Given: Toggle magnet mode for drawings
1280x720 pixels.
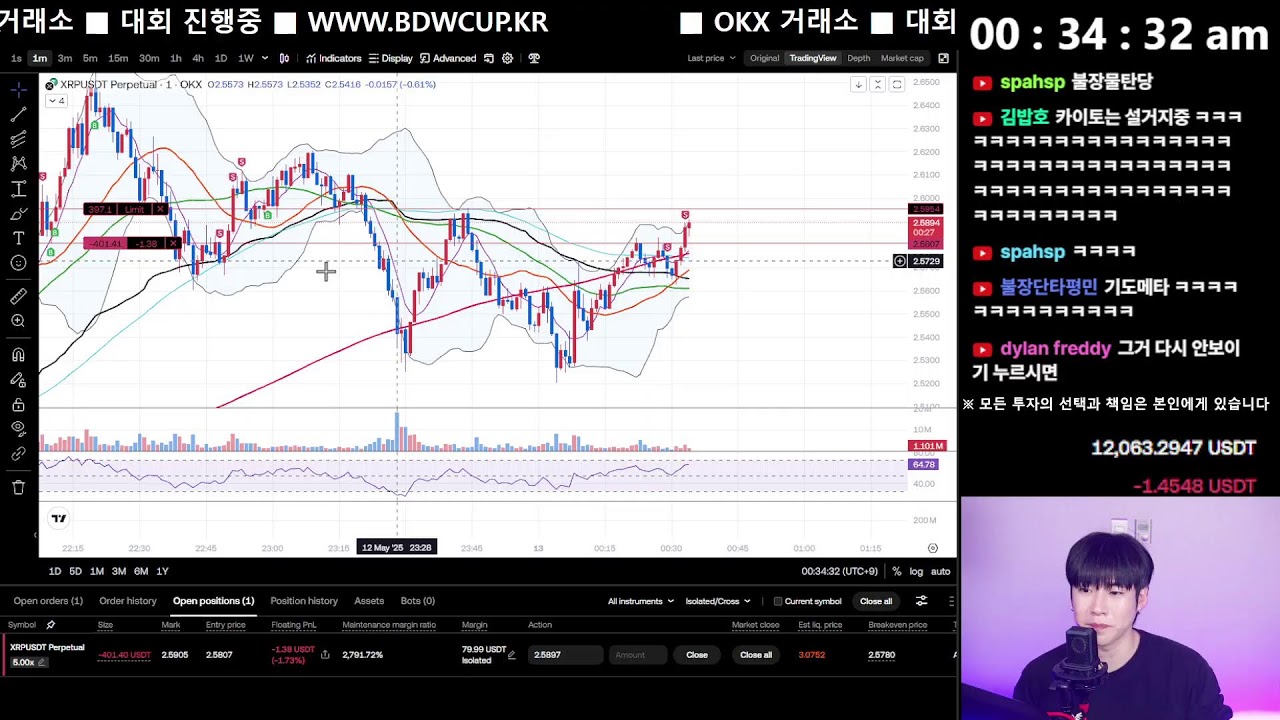Looking at the screenshot, I should click(x=18, y=355).
